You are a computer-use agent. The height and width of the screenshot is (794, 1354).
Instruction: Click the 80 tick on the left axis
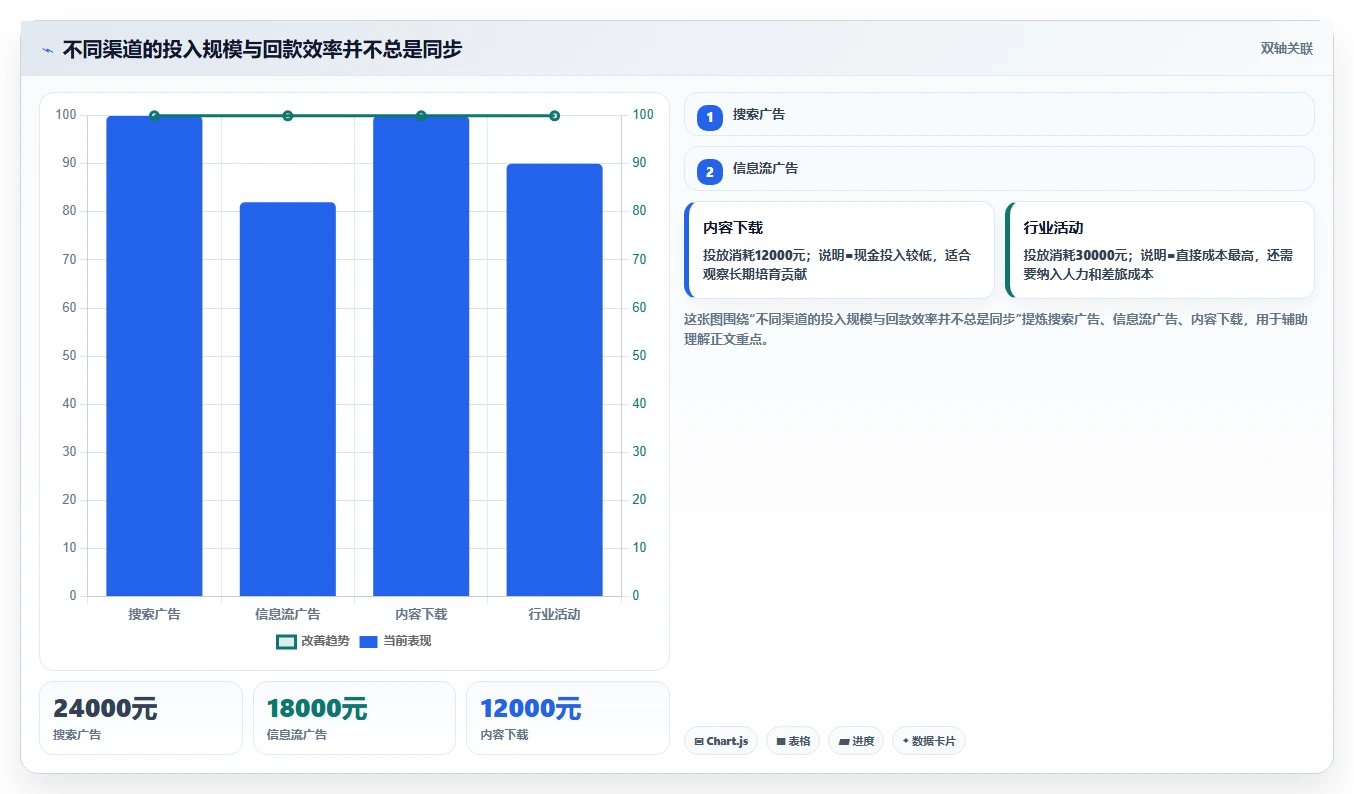(x=69, y=211)
